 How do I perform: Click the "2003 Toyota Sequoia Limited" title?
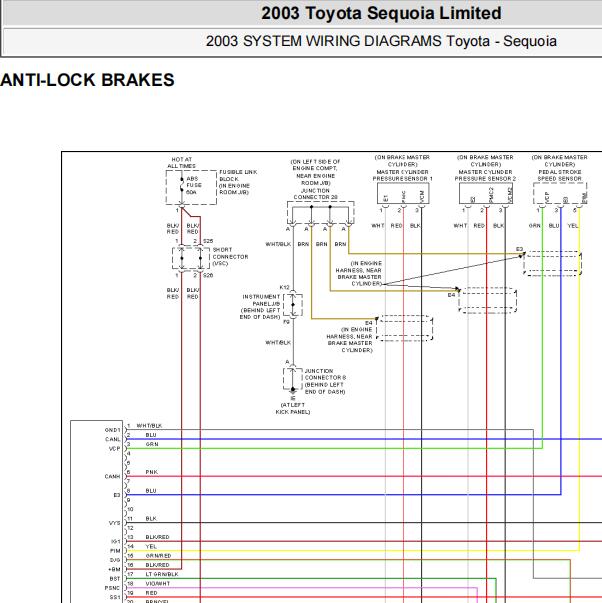[x=381, y=13]
